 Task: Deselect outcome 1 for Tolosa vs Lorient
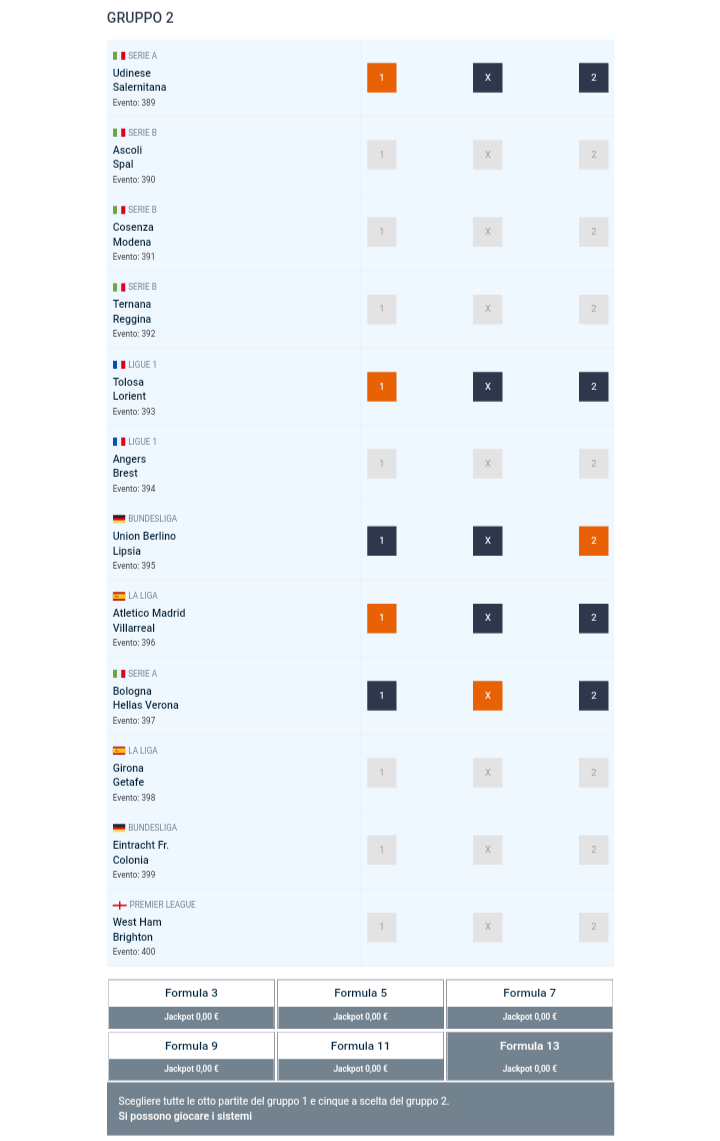click(382, 387)
